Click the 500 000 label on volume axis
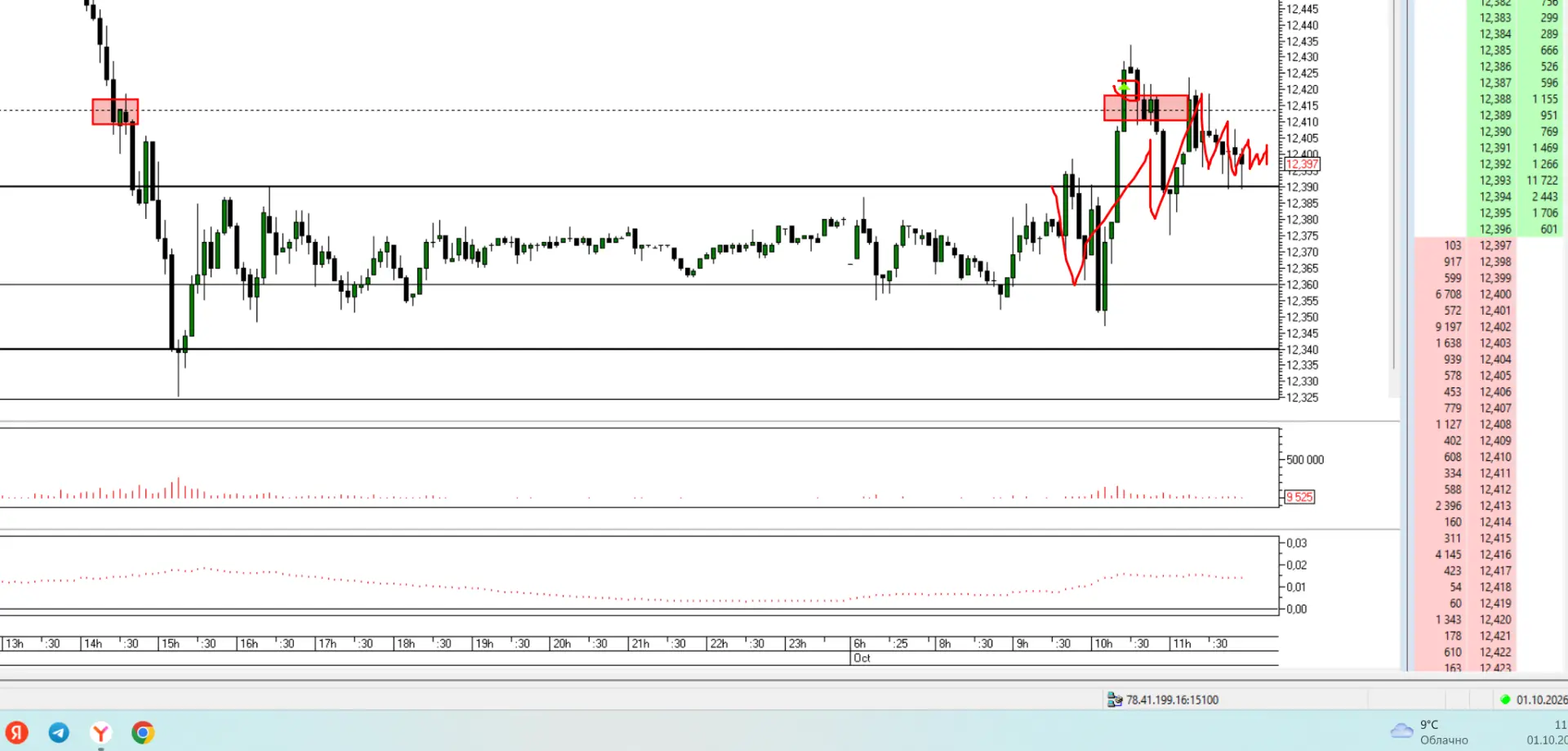 tap(1305, 460)
